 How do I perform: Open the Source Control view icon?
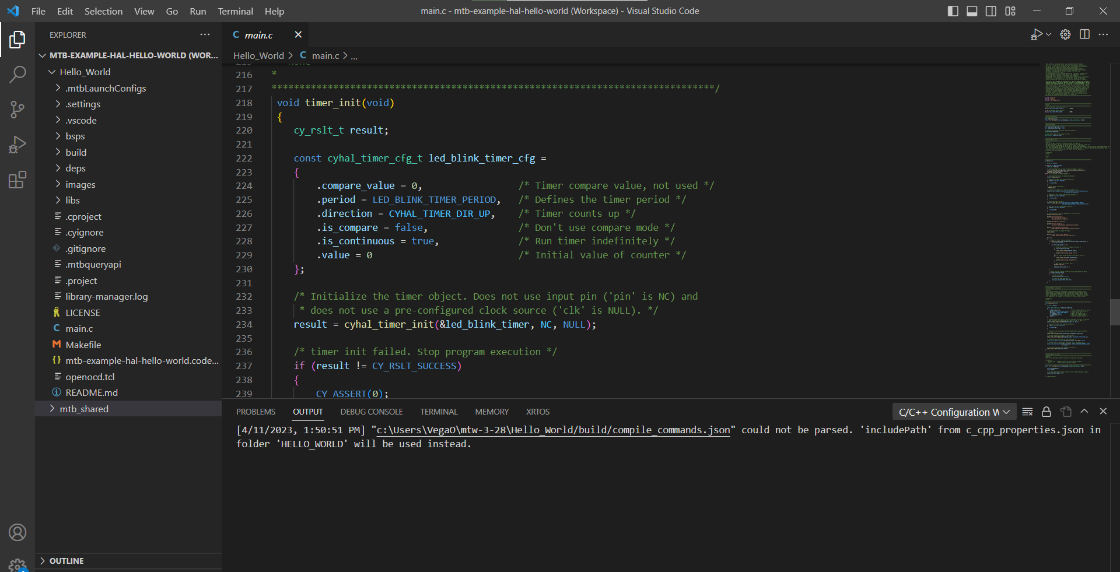click(17, 109)
